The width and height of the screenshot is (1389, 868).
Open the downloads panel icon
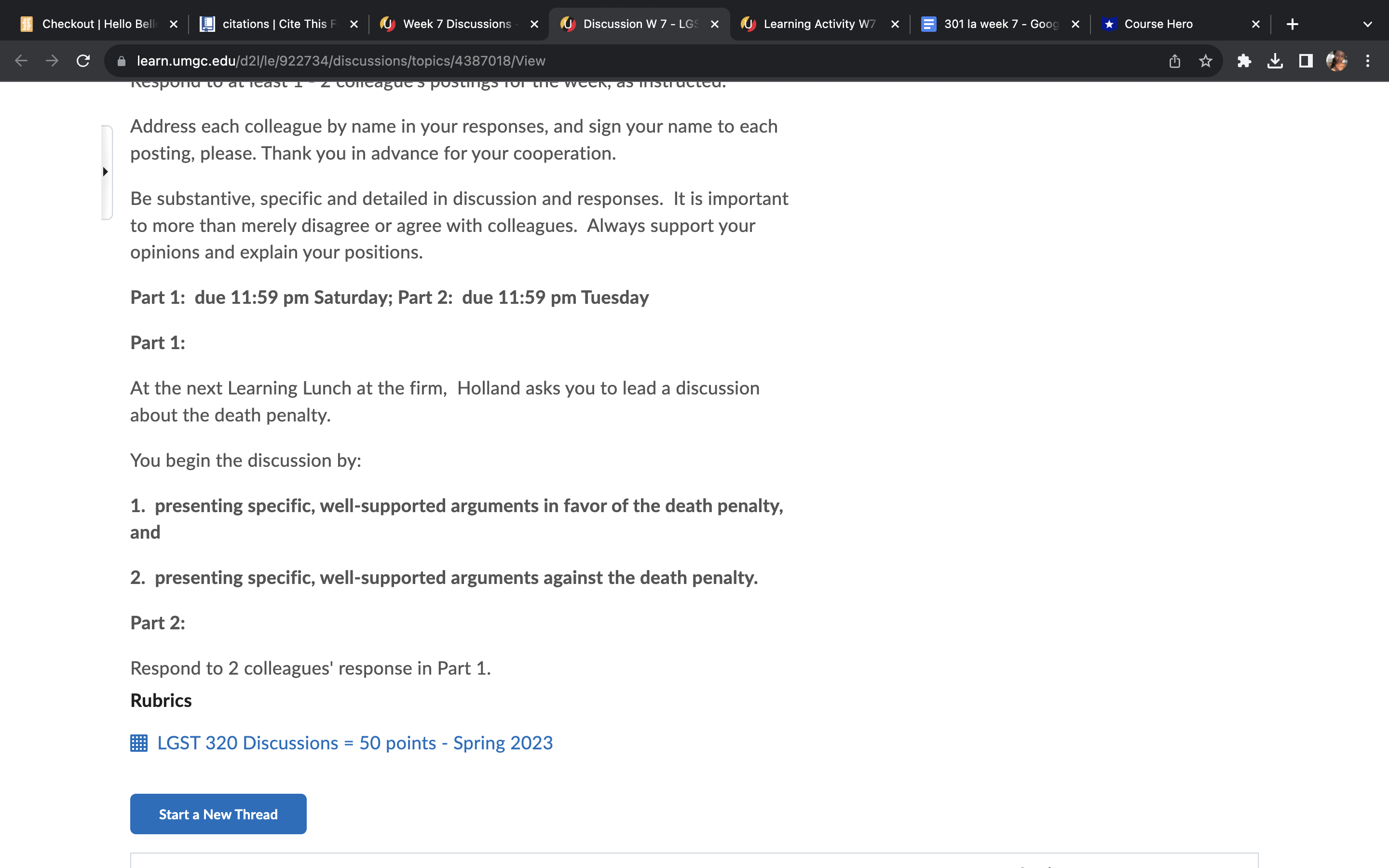click(x=1275, y=60)
